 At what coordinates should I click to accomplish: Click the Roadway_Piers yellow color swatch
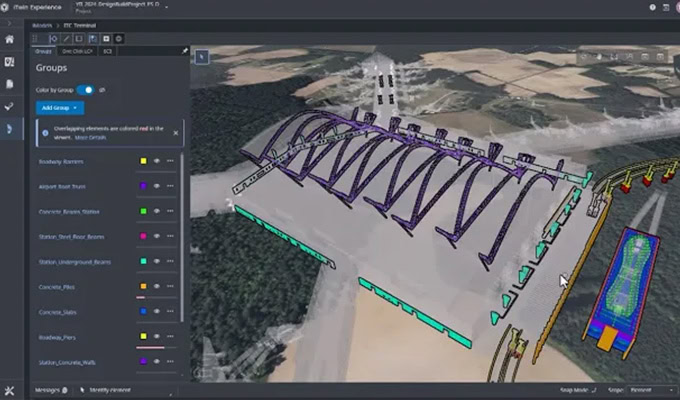(x=143, y=337)
